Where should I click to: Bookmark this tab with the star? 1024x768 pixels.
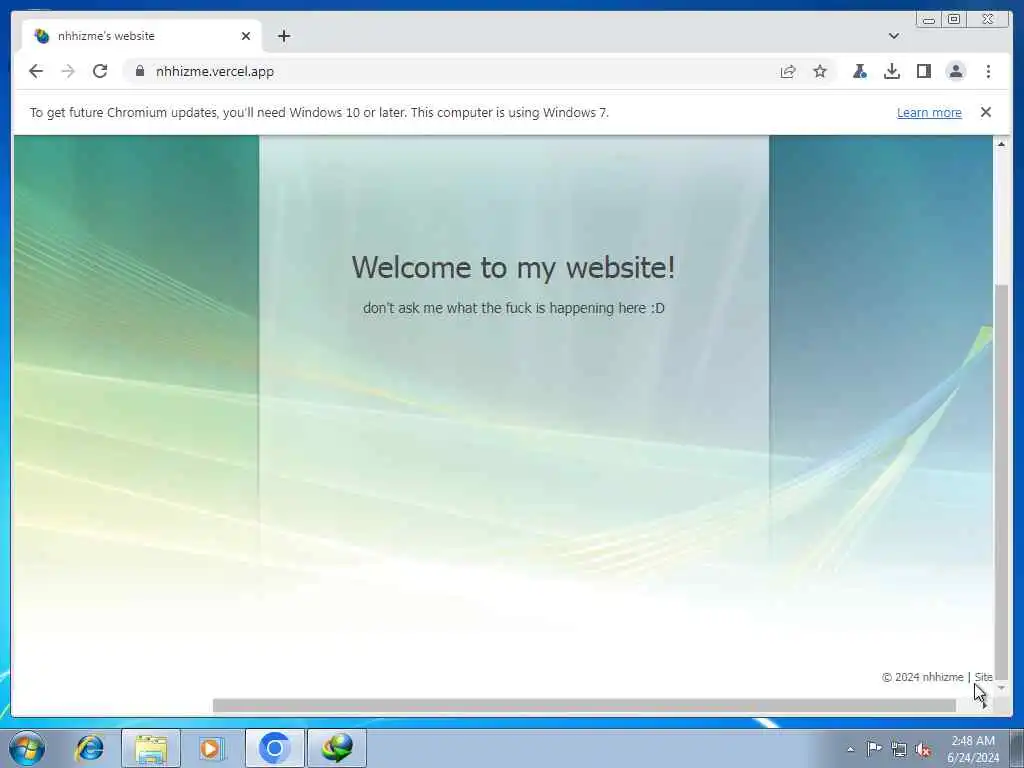[820, 71]
